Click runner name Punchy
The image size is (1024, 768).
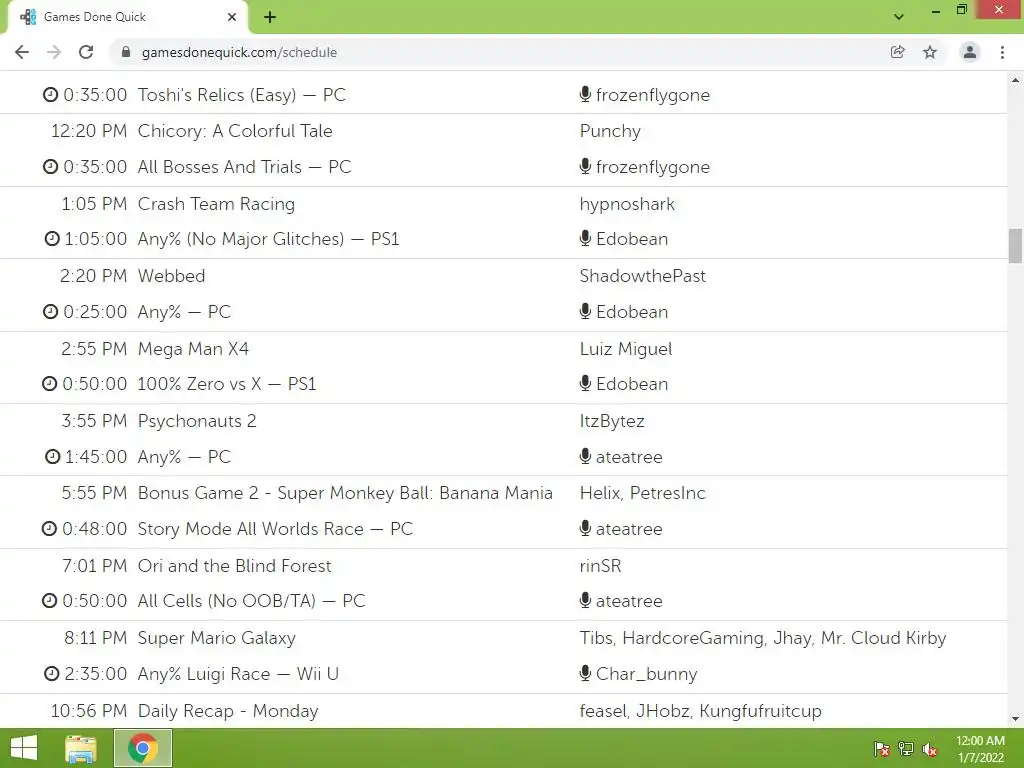pyautogui.click(x=610, y=131)
